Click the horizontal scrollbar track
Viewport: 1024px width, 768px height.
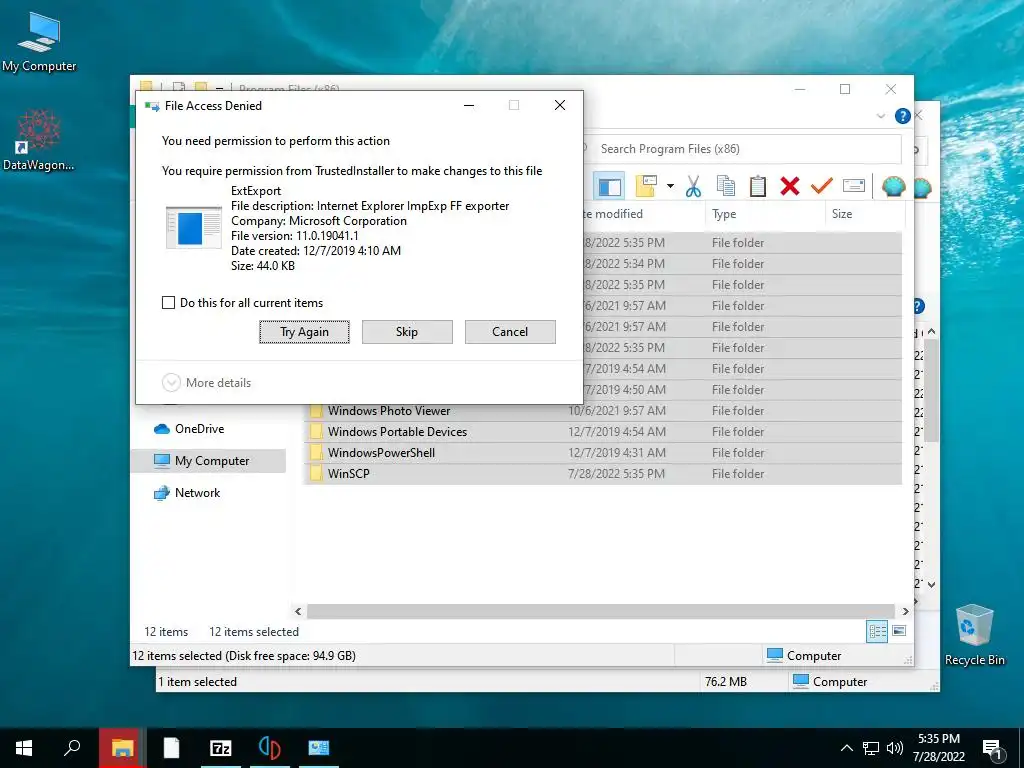[601, 611]
